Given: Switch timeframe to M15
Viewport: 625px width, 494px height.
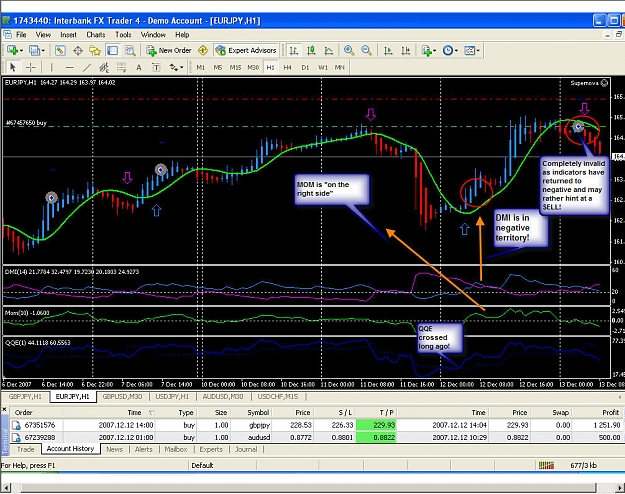Looking at the screenshot, I should 235,67.
